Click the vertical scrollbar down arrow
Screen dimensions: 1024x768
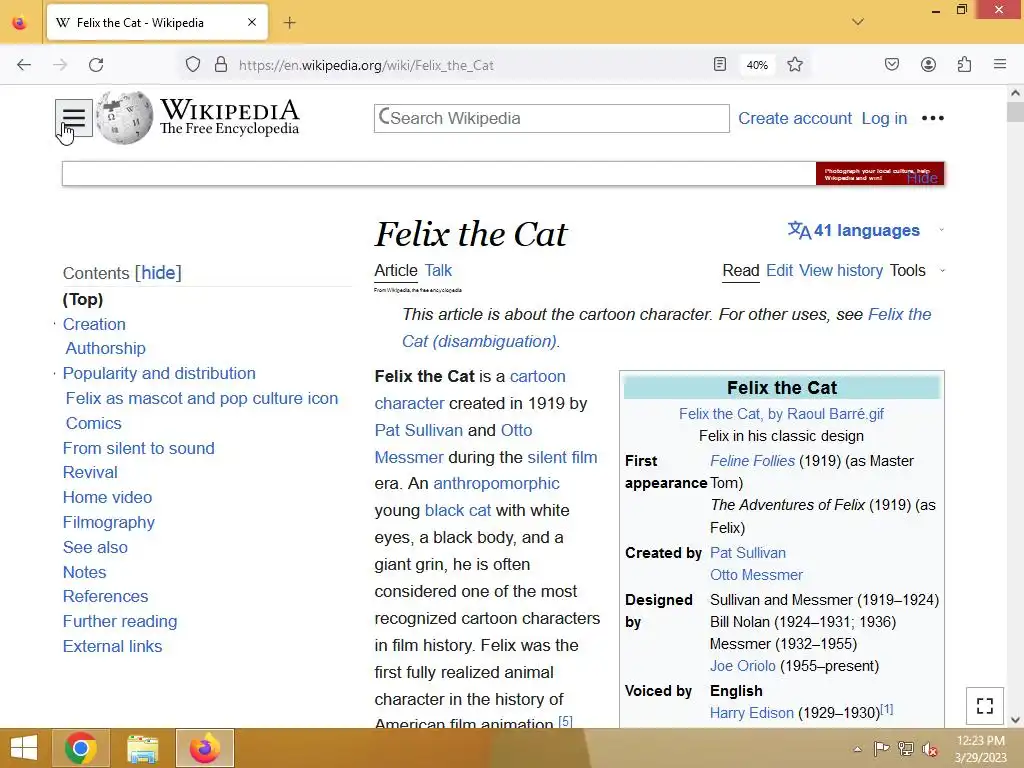tap(1015, 720)
